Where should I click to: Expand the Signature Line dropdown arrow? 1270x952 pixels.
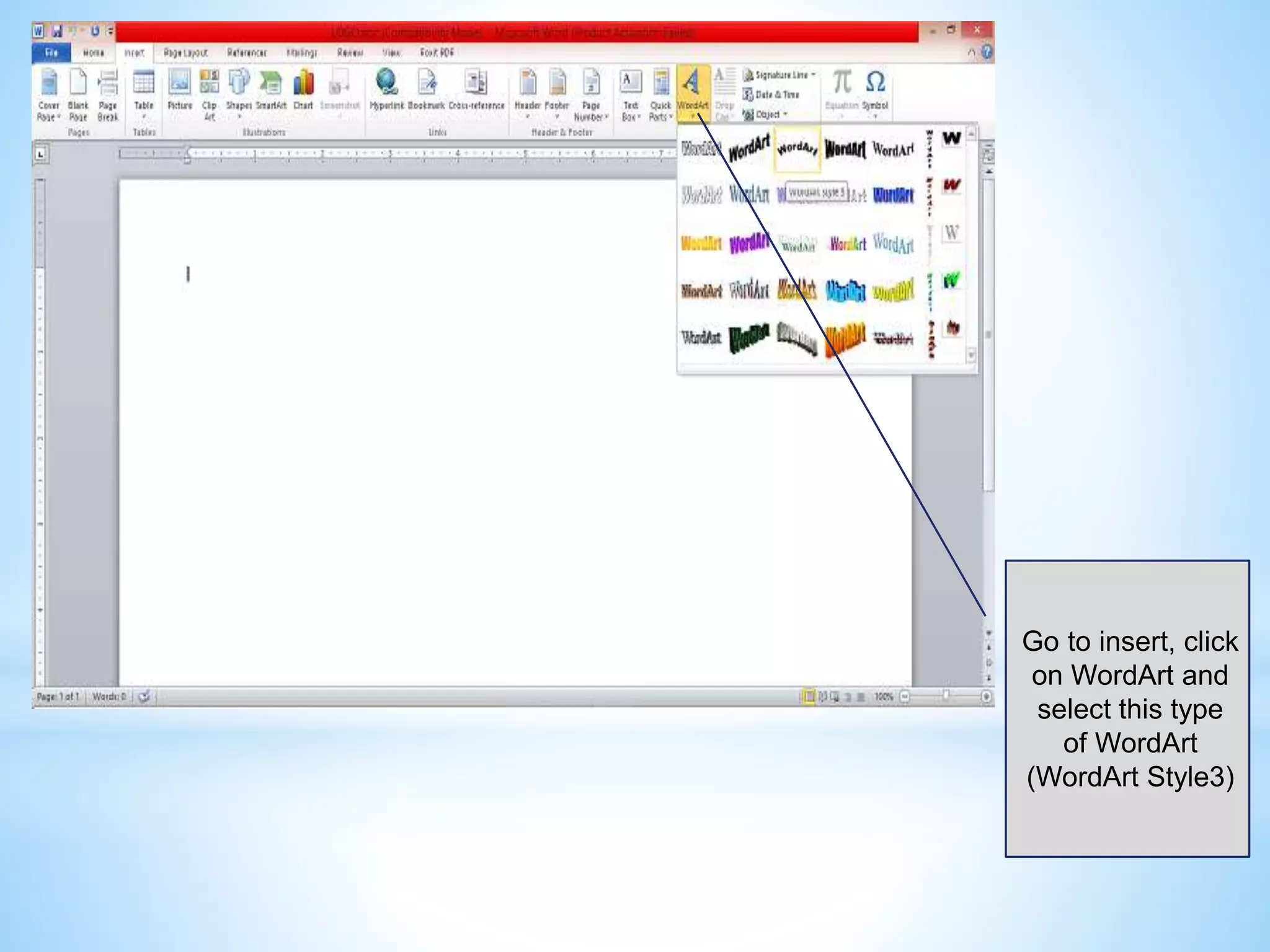click(x=814, y=75)
